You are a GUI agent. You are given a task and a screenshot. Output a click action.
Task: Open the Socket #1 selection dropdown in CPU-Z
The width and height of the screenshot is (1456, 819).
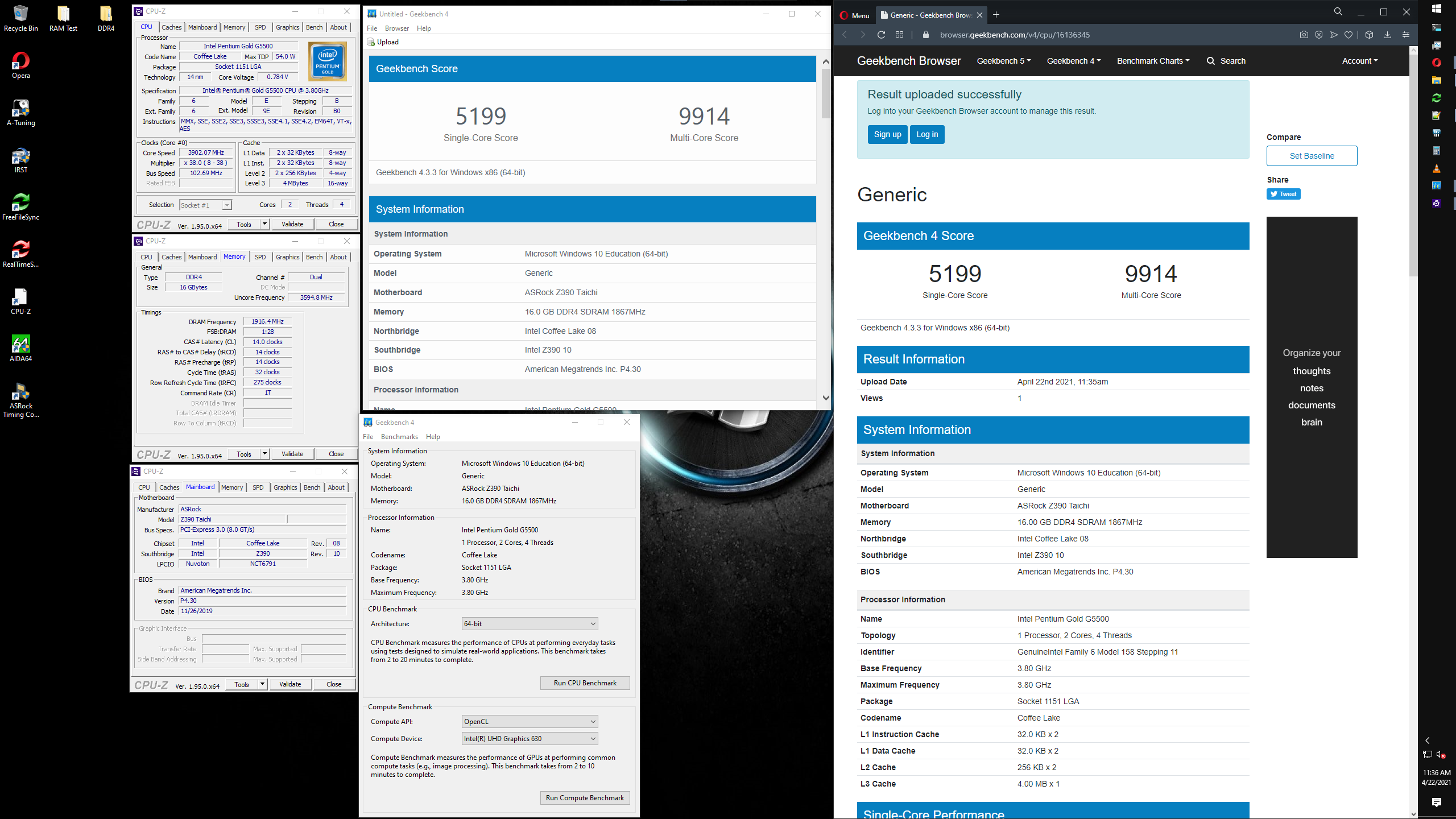pos(205,205)
